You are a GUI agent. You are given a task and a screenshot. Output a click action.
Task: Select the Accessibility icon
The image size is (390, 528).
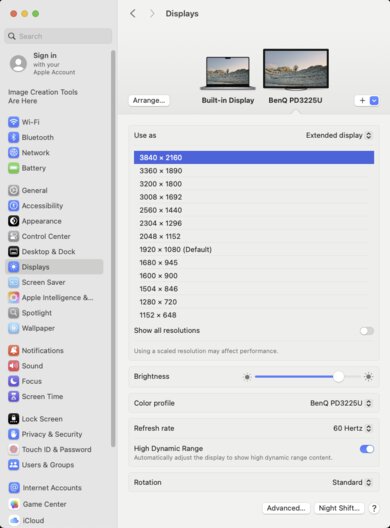click(13, 205)
